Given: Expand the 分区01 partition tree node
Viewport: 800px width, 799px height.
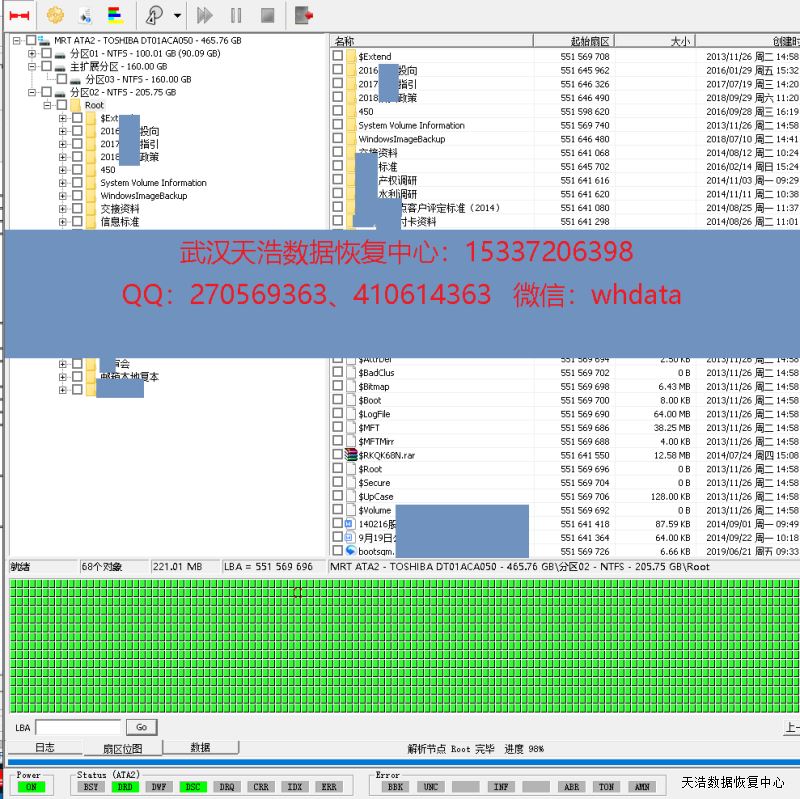Looking at the screenshot, I should click(x=32, y=53).
